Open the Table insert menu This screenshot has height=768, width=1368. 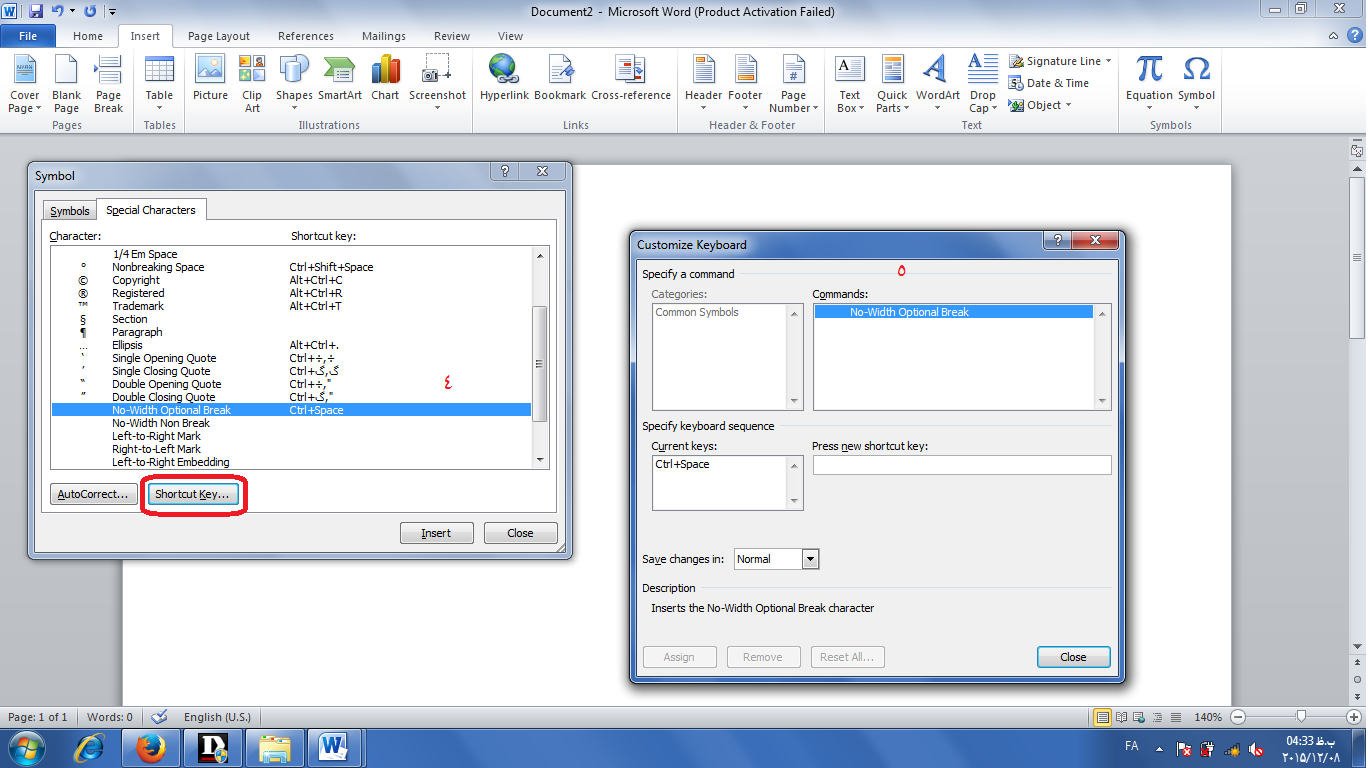(x=159, y=84)
